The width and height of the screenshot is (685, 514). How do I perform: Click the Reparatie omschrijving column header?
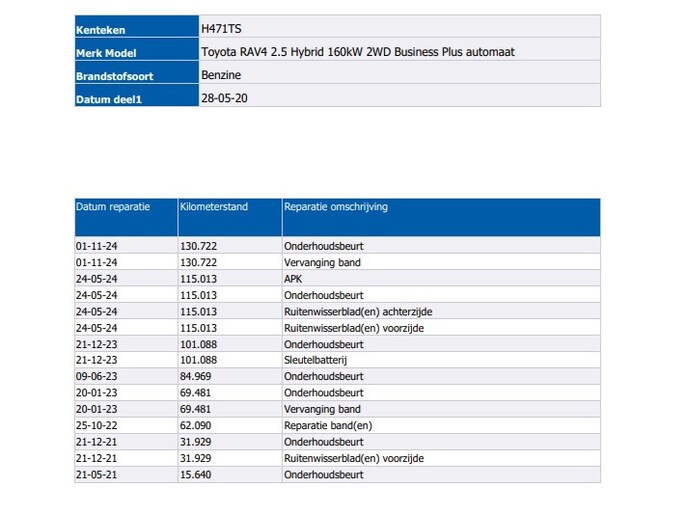336,207
